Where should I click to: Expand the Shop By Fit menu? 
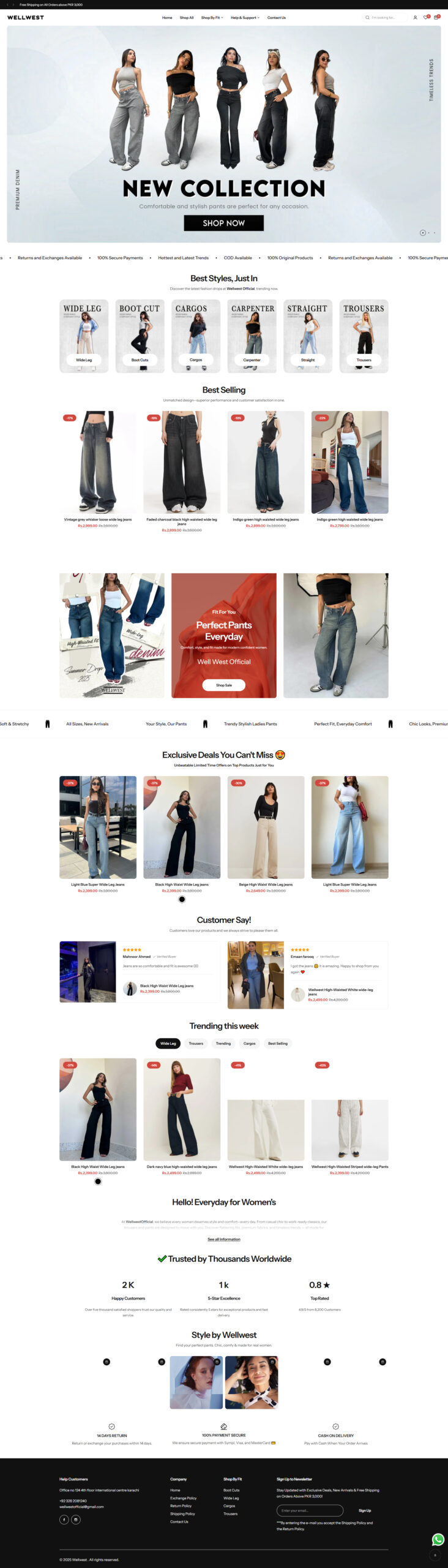[x=212, y=18]
